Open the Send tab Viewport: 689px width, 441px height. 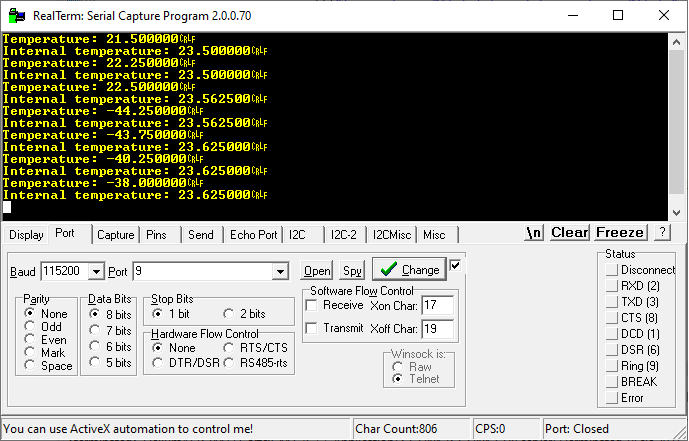(201, 235)
